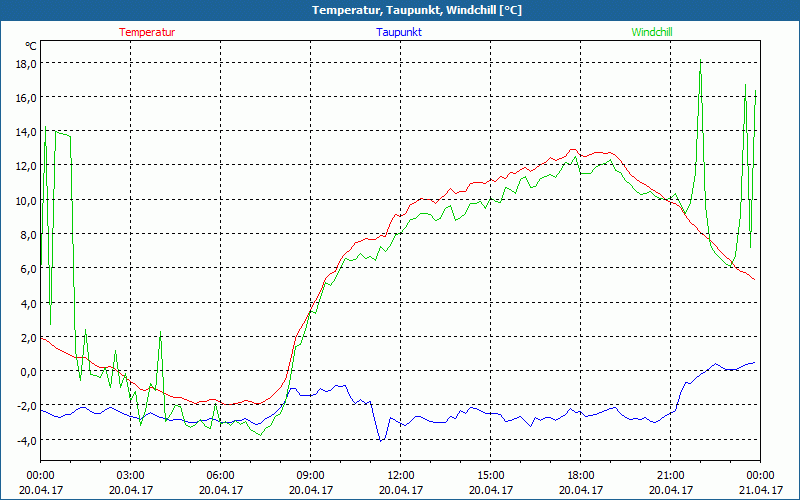Click the 18,0 y-axis value
Image resolution: width=800 pixels, height=500 pixels.
click(26, 64)
